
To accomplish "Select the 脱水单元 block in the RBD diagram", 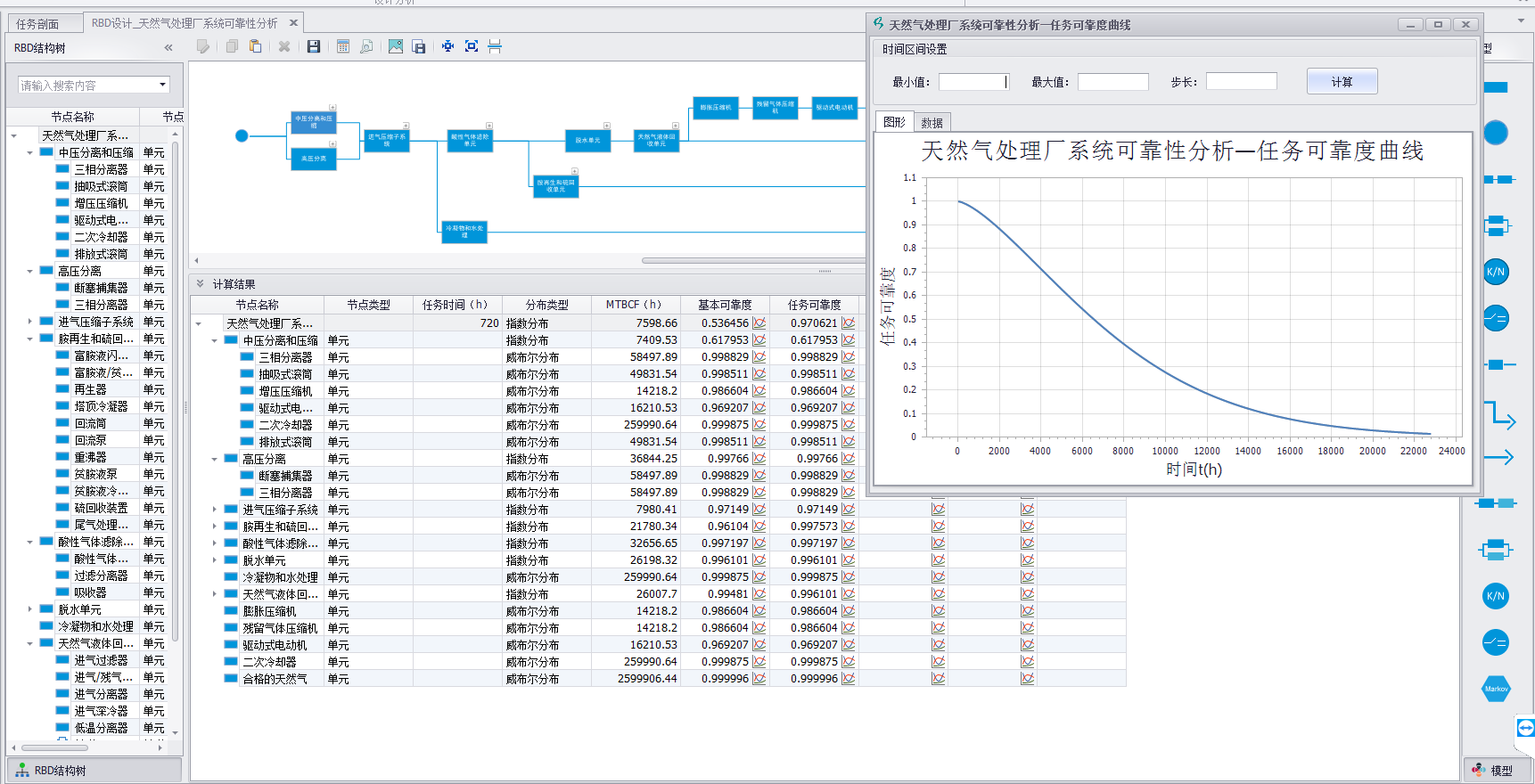I will 587,140.
